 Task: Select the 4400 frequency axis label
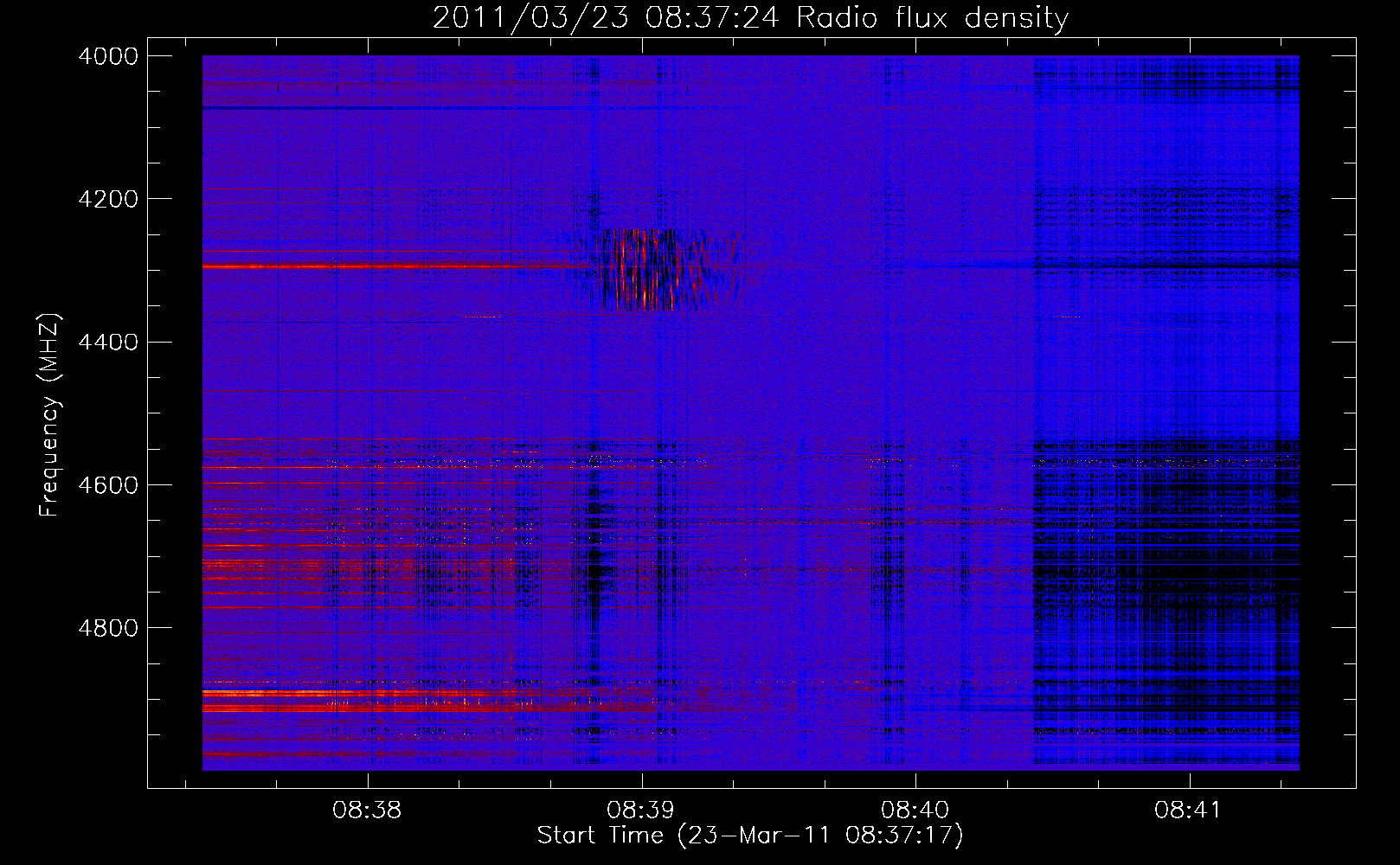[108, 343]
